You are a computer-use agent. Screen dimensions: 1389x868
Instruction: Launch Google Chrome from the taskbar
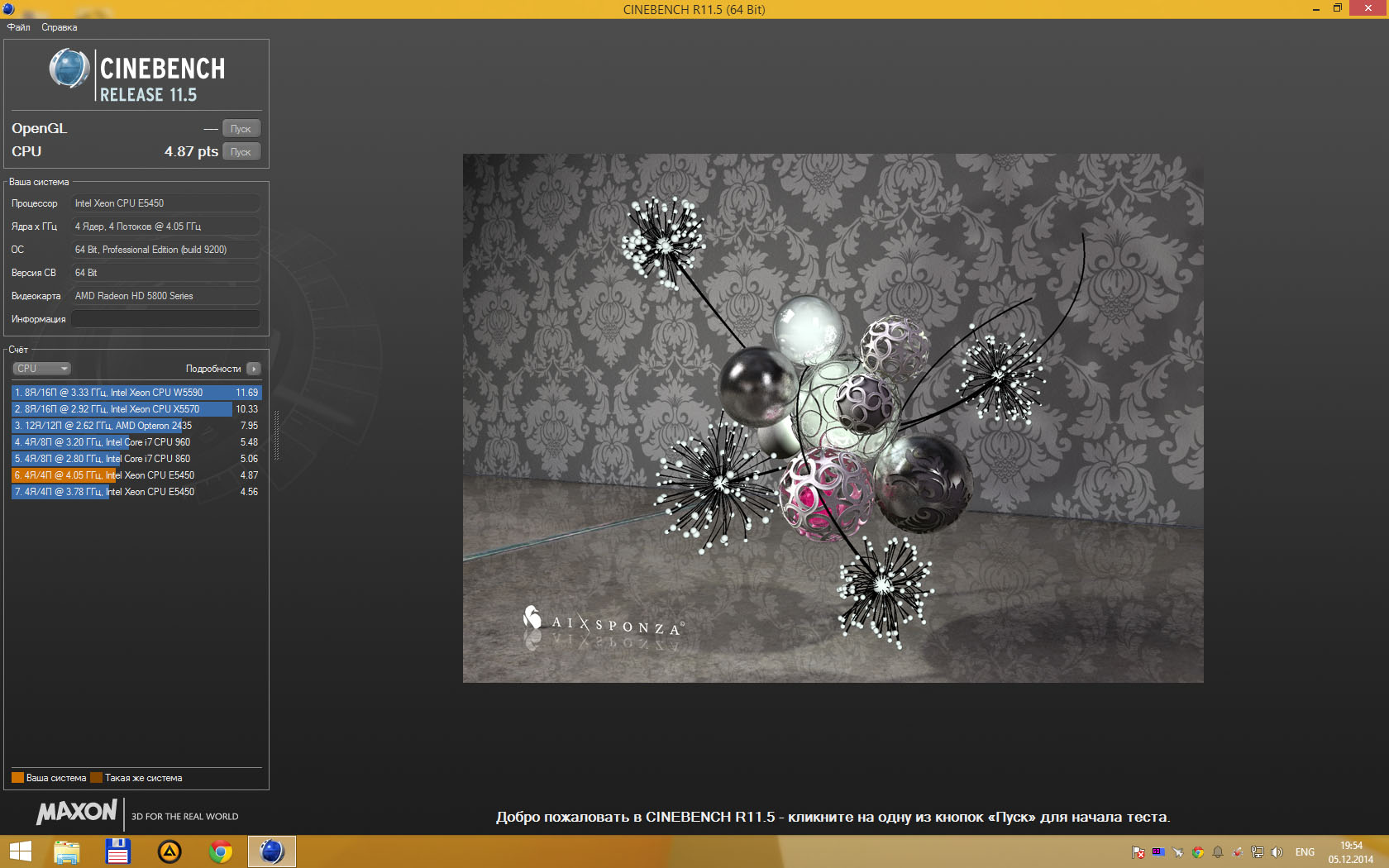221,851
